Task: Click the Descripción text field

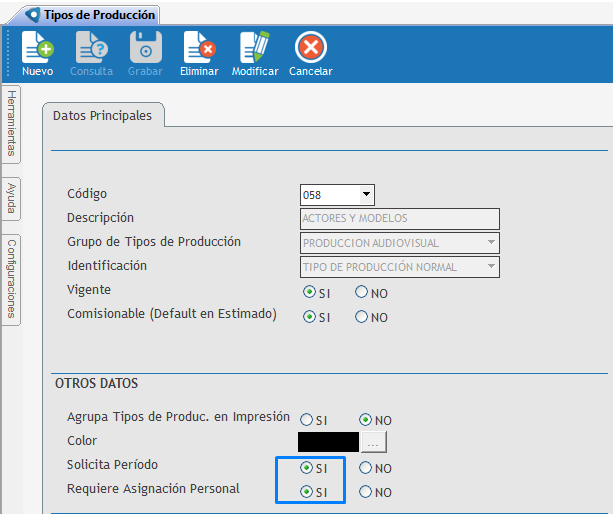Action: click(x=399, y=219)
